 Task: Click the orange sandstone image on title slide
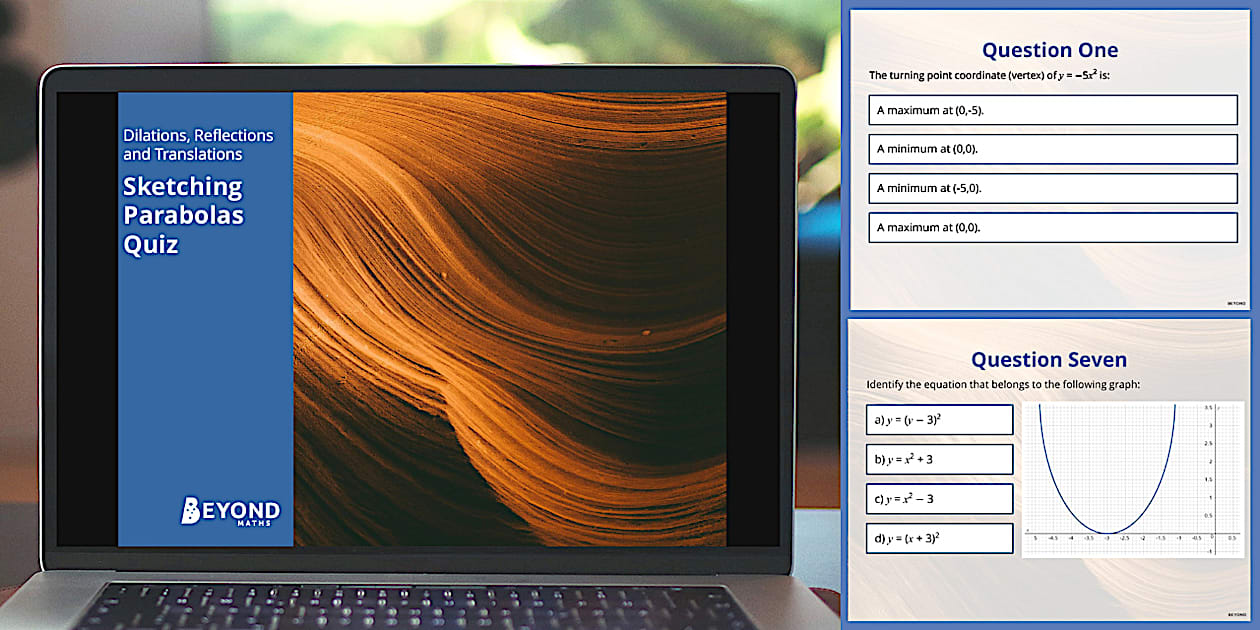510,320
